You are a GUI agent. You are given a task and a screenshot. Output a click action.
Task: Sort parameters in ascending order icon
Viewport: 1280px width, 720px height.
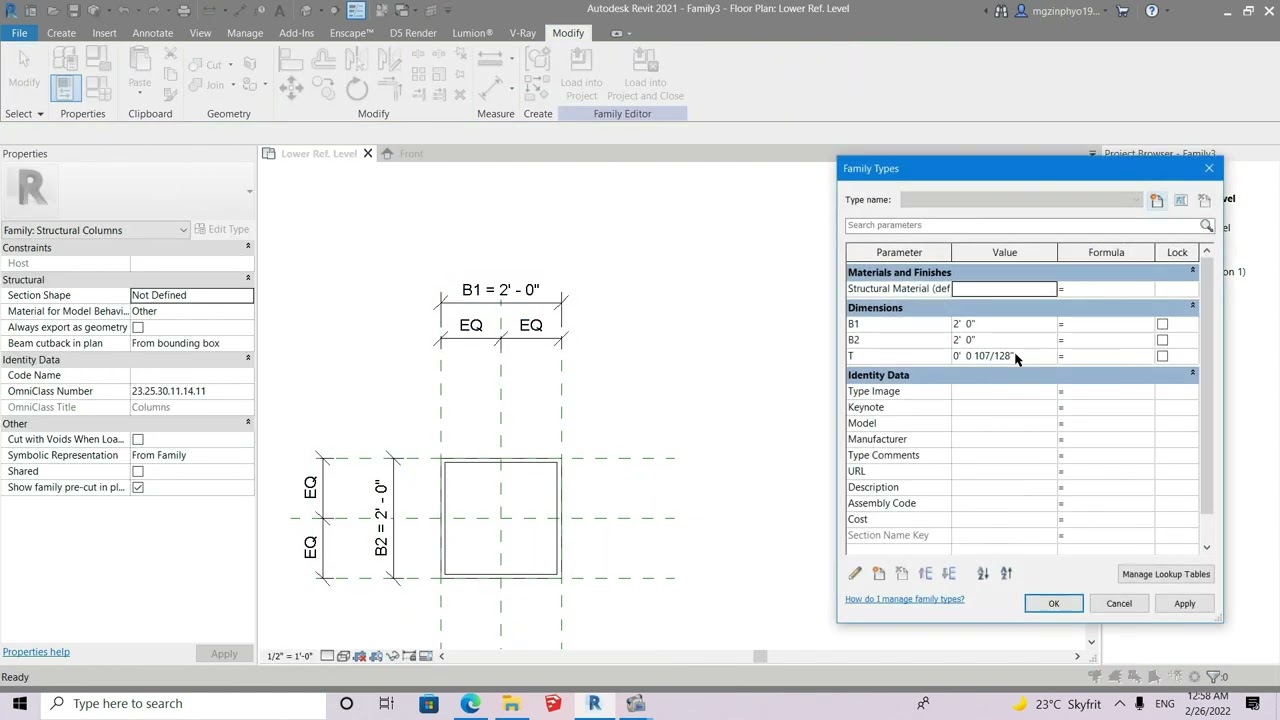[x=983, y=574]
